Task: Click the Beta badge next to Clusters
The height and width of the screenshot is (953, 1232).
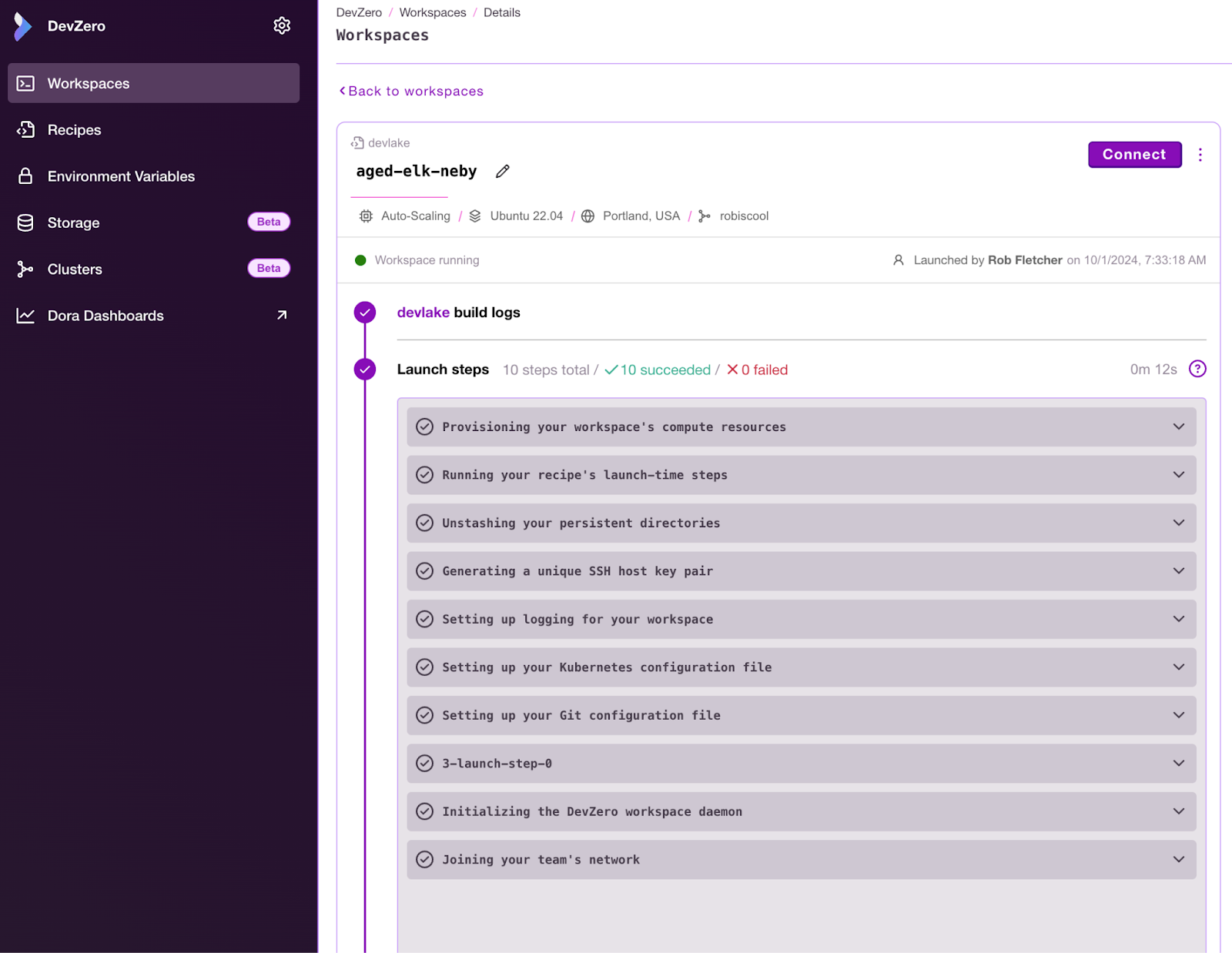Action: (269, 268)
